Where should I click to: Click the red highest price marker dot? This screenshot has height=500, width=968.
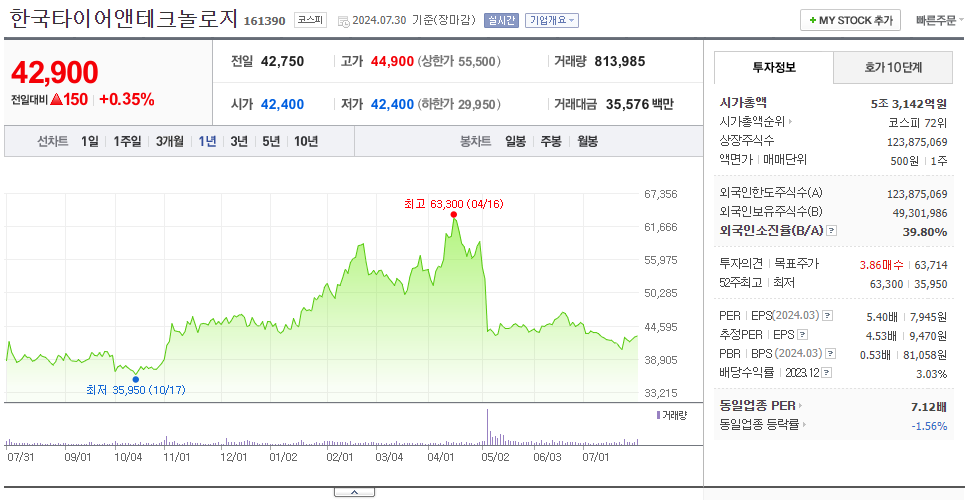click(454, 215)
